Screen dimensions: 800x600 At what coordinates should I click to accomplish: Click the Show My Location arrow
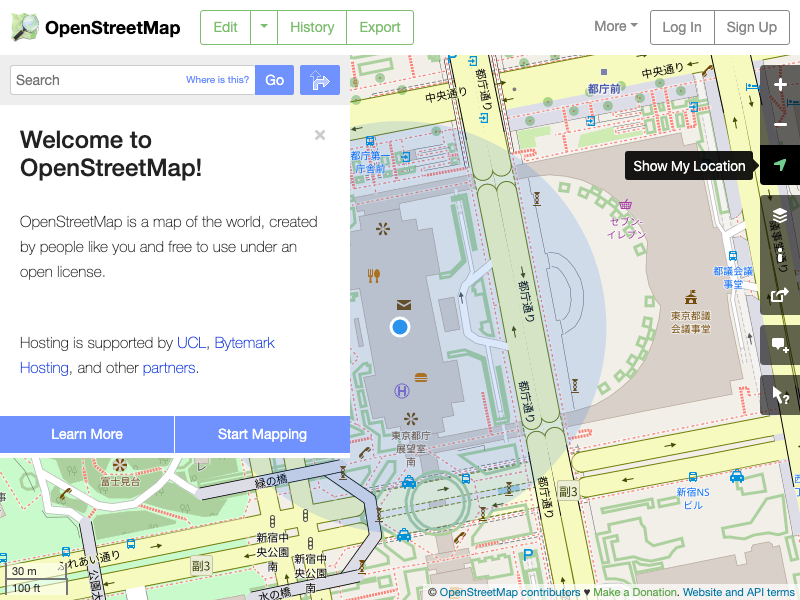[x=780, y=166]
